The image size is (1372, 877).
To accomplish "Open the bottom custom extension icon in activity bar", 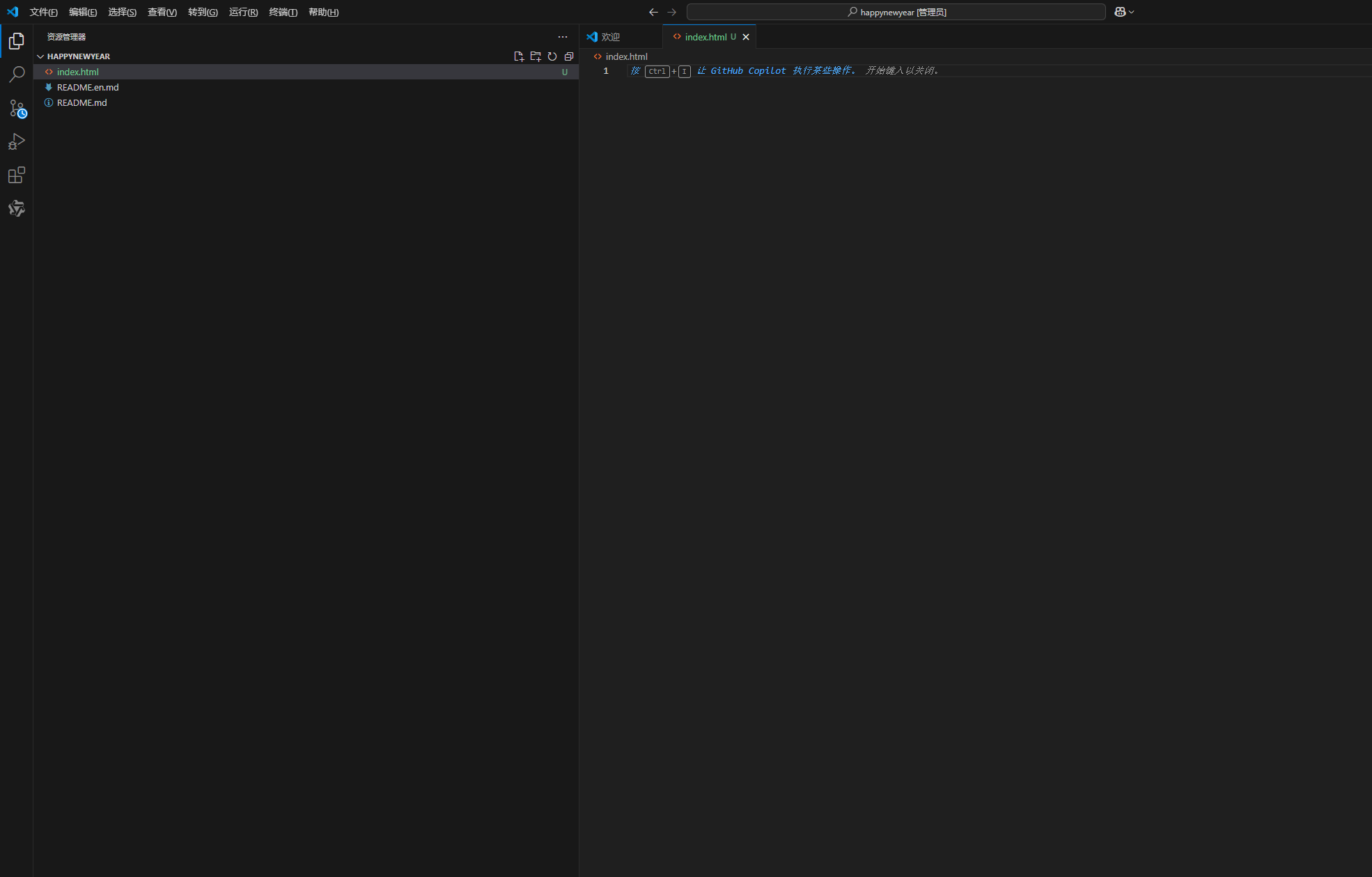I will tap(17, 208).
